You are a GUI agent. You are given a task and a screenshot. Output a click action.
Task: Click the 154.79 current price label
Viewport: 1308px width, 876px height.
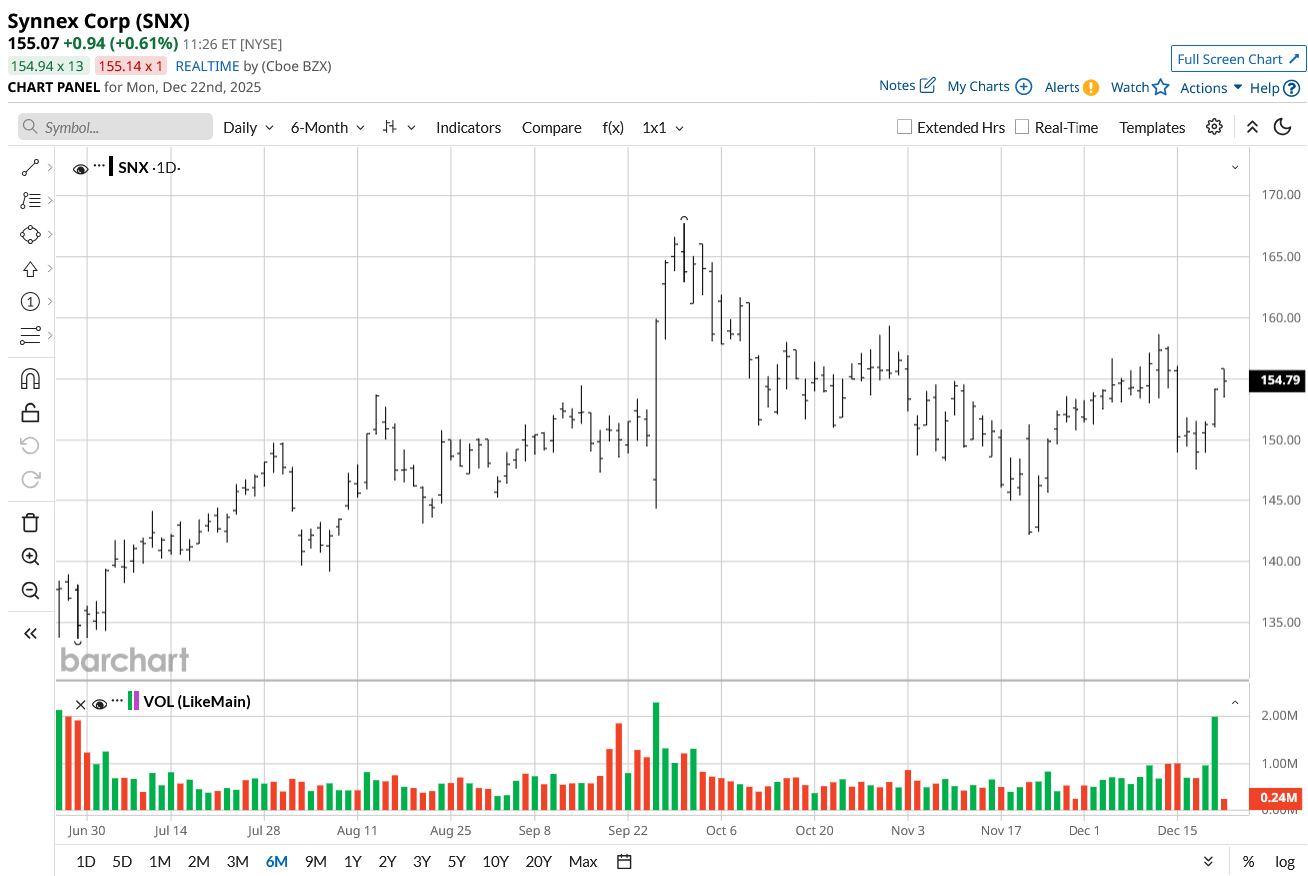pos(1276,380)
